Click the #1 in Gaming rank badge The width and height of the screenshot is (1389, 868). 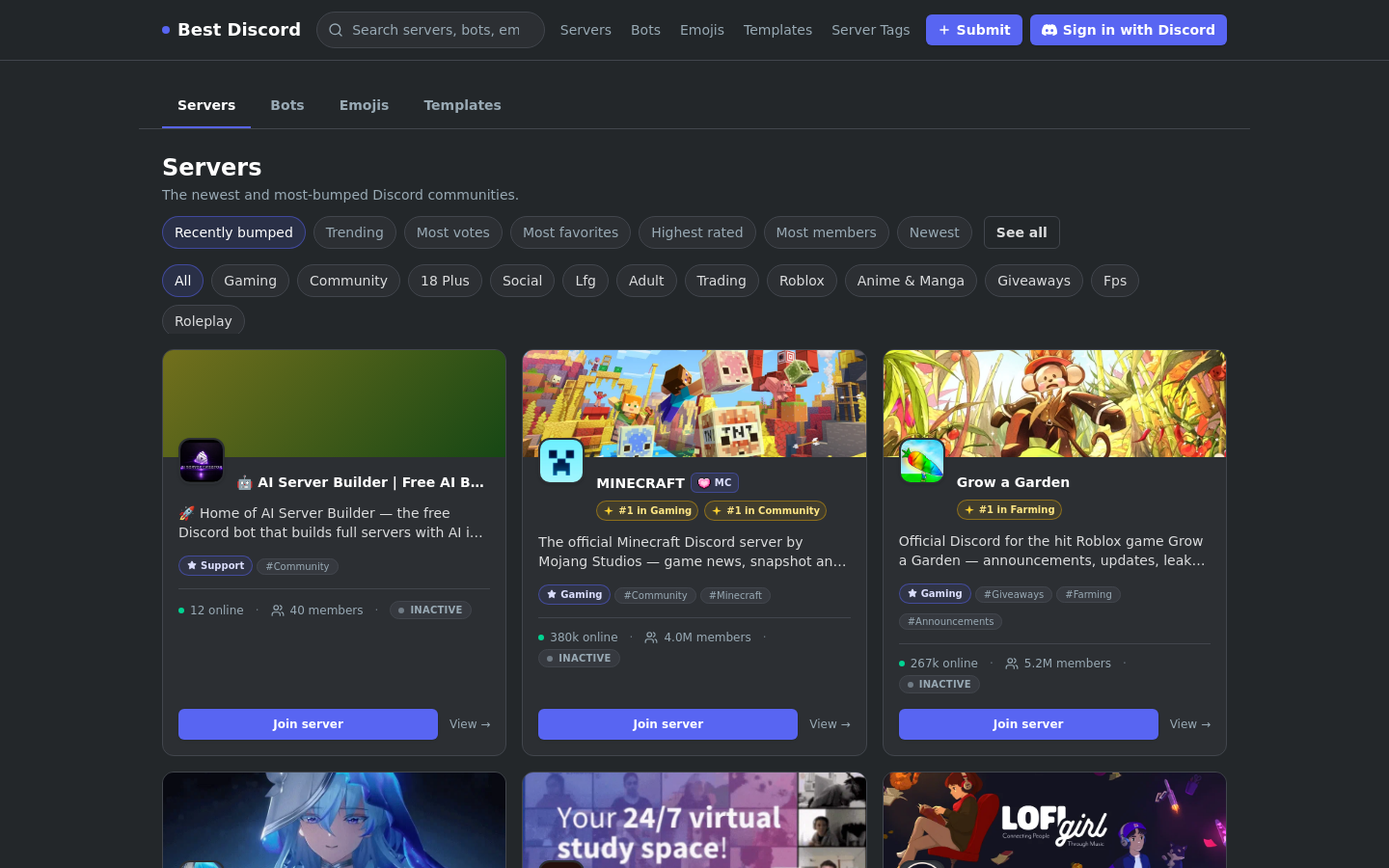[x=647, y=511]
